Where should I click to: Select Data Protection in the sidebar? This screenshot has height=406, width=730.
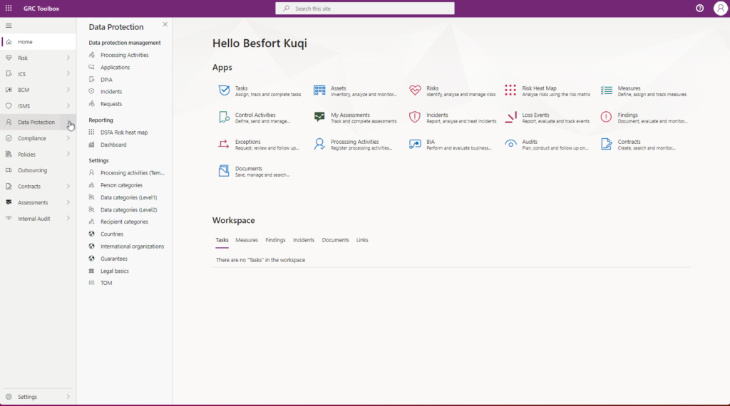[x=36, y=122]
